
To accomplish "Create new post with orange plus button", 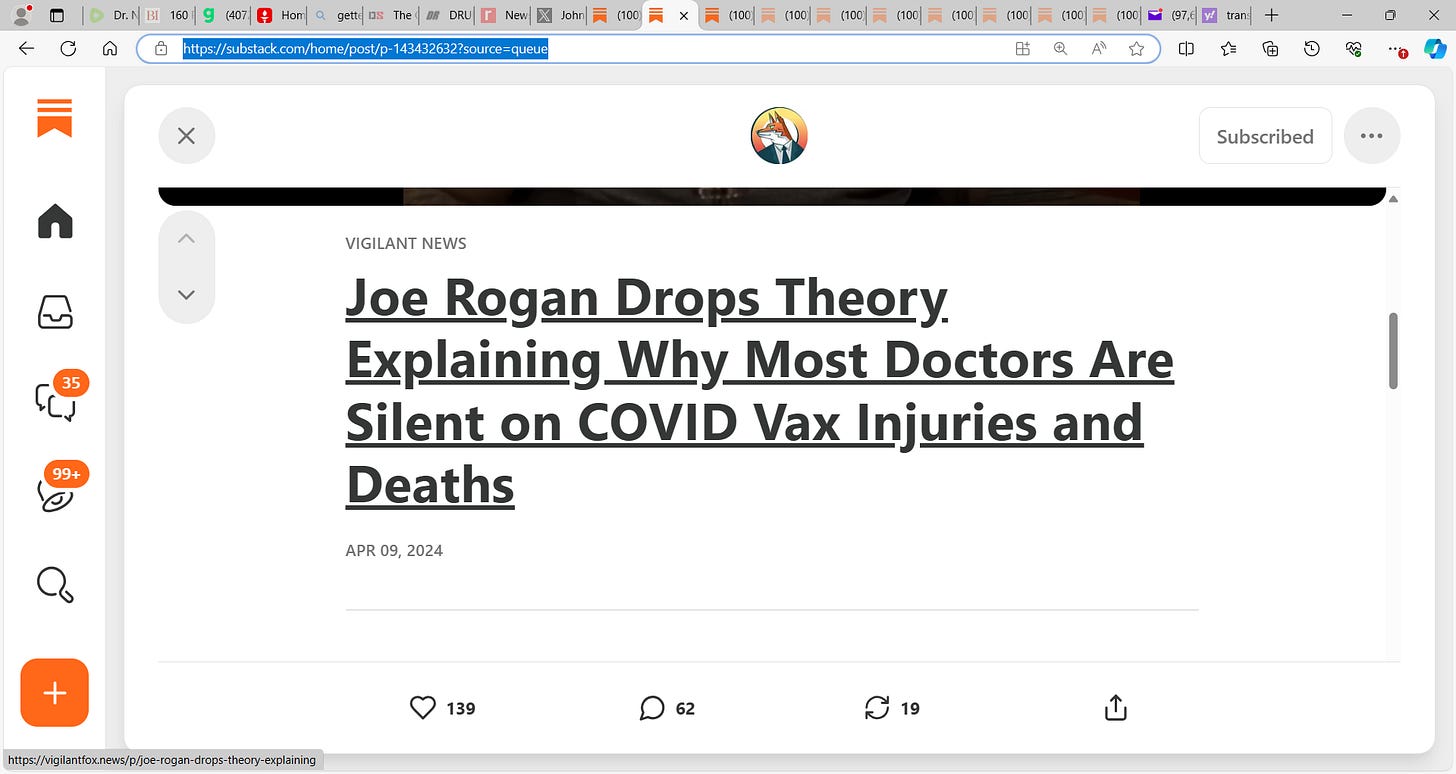I will pos(55,693).
